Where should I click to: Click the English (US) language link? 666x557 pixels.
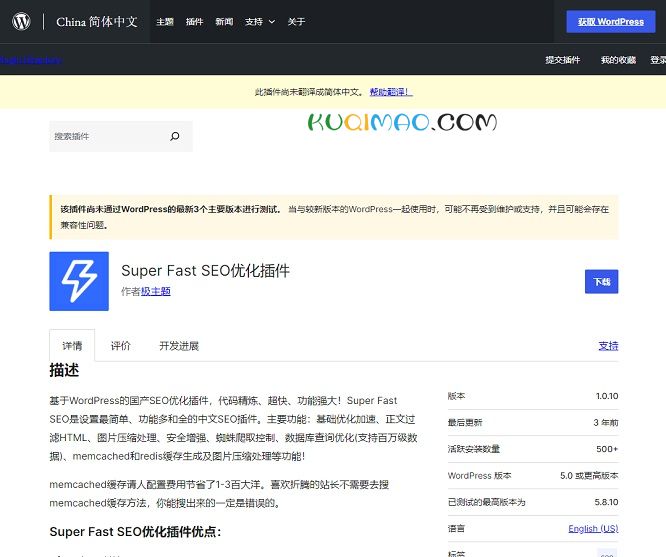point(593,529)
